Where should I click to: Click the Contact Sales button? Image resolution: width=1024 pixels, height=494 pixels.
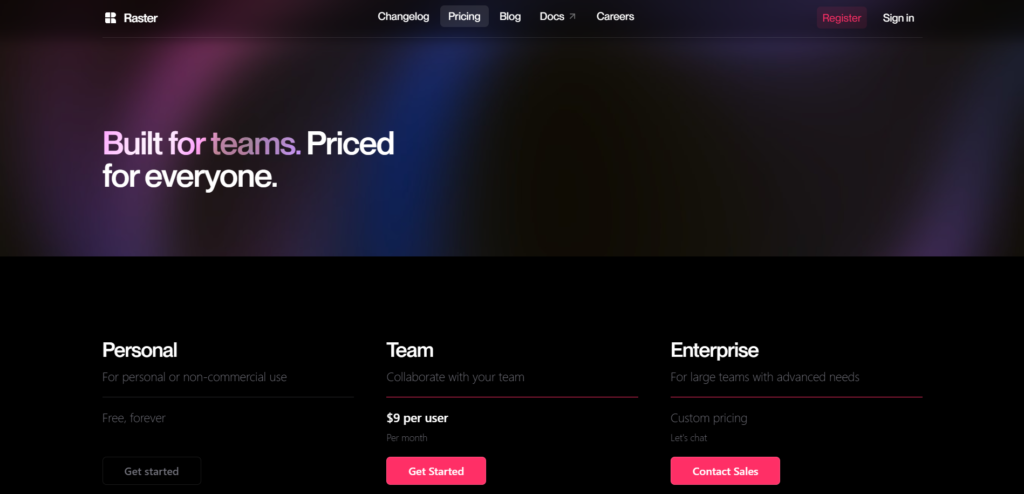pyautogui.click(x=725, y=471)
